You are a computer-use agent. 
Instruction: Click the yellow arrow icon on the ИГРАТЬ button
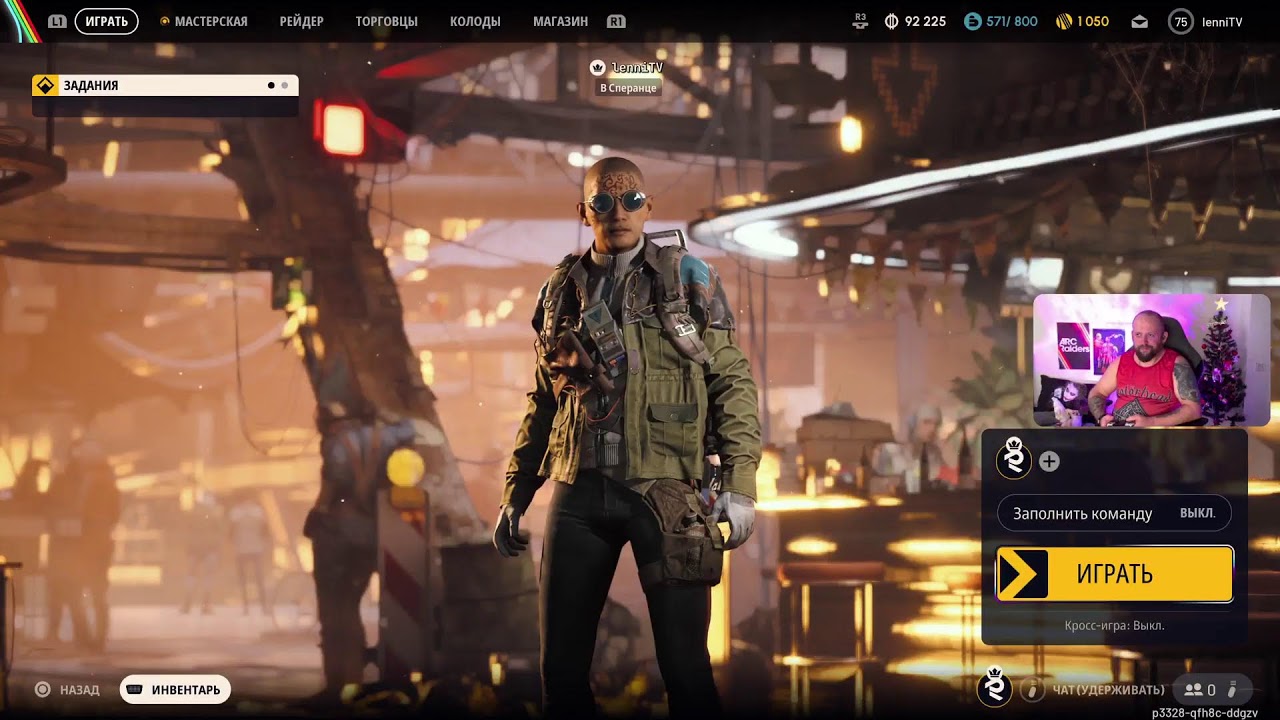[x=1023, y=574]
